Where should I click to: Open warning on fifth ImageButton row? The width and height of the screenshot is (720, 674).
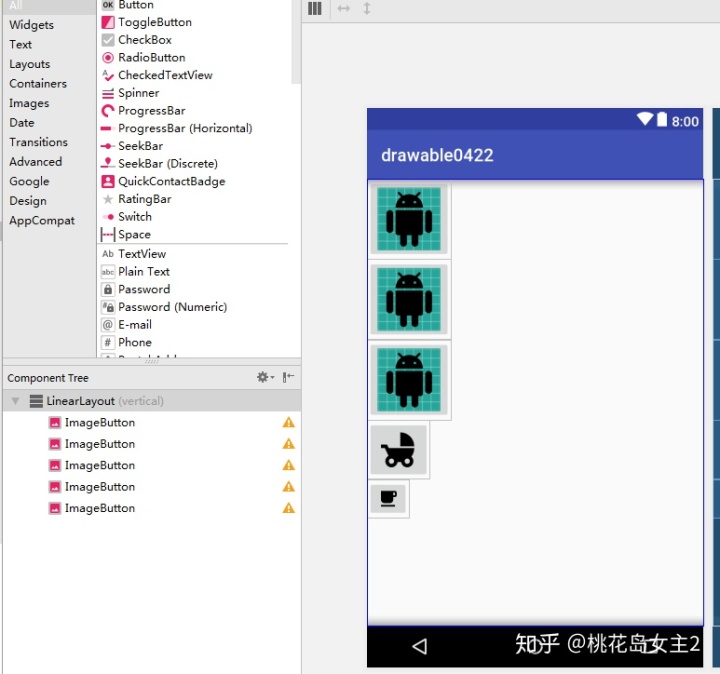(x=288, y=508)
